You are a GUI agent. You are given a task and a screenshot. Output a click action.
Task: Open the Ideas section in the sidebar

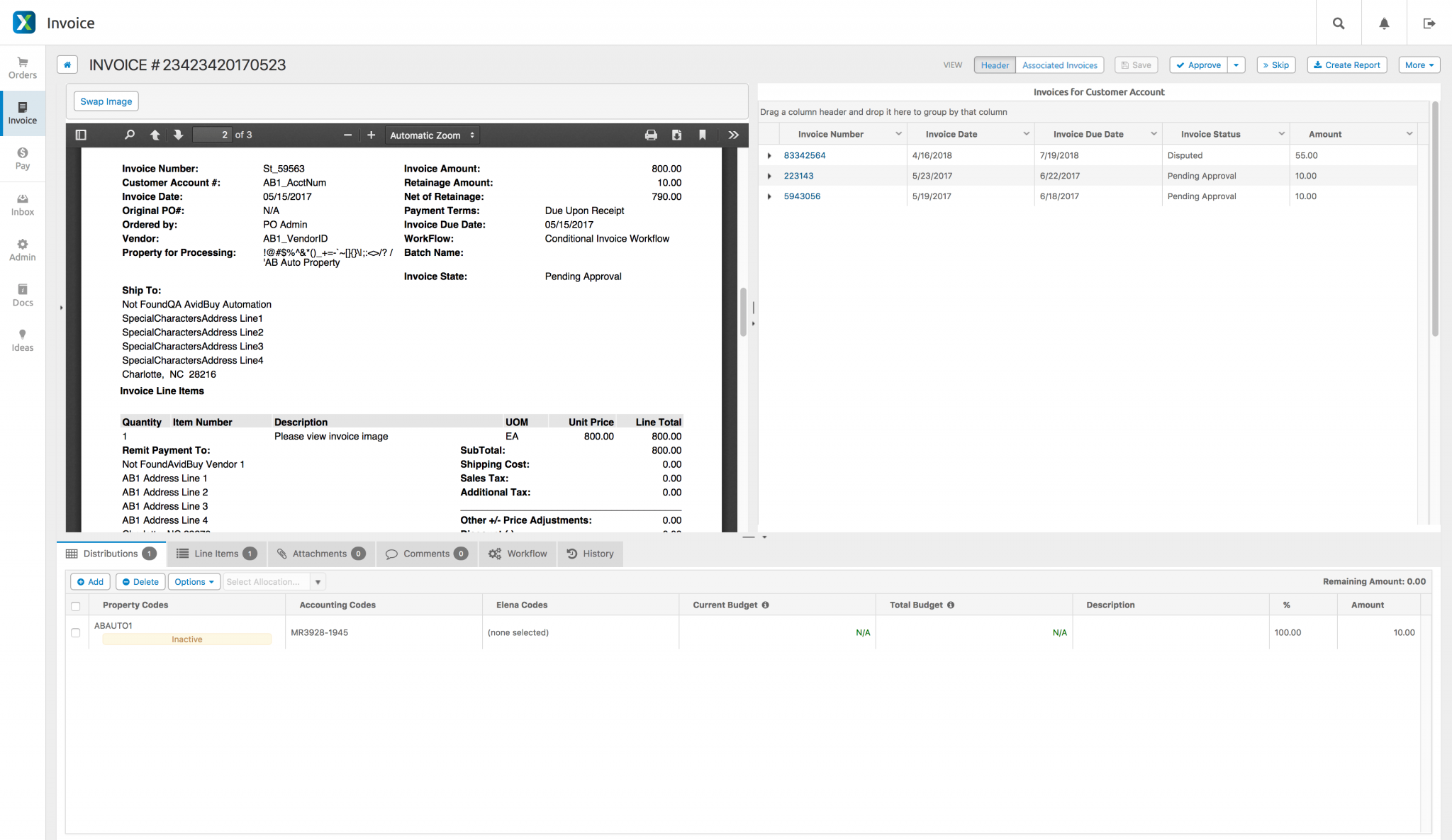(22, 340)
